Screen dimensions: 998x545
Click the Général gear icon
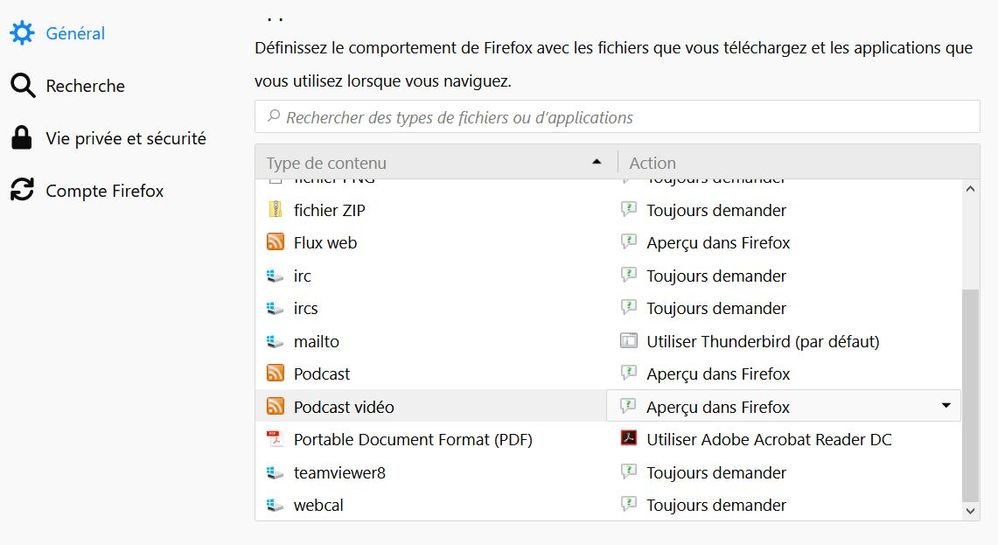click(22, 33)
